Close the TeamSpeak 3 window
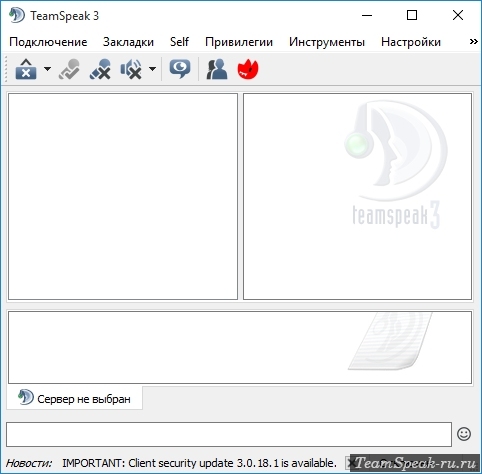This screenshot has width=482, height=474. 458,15
